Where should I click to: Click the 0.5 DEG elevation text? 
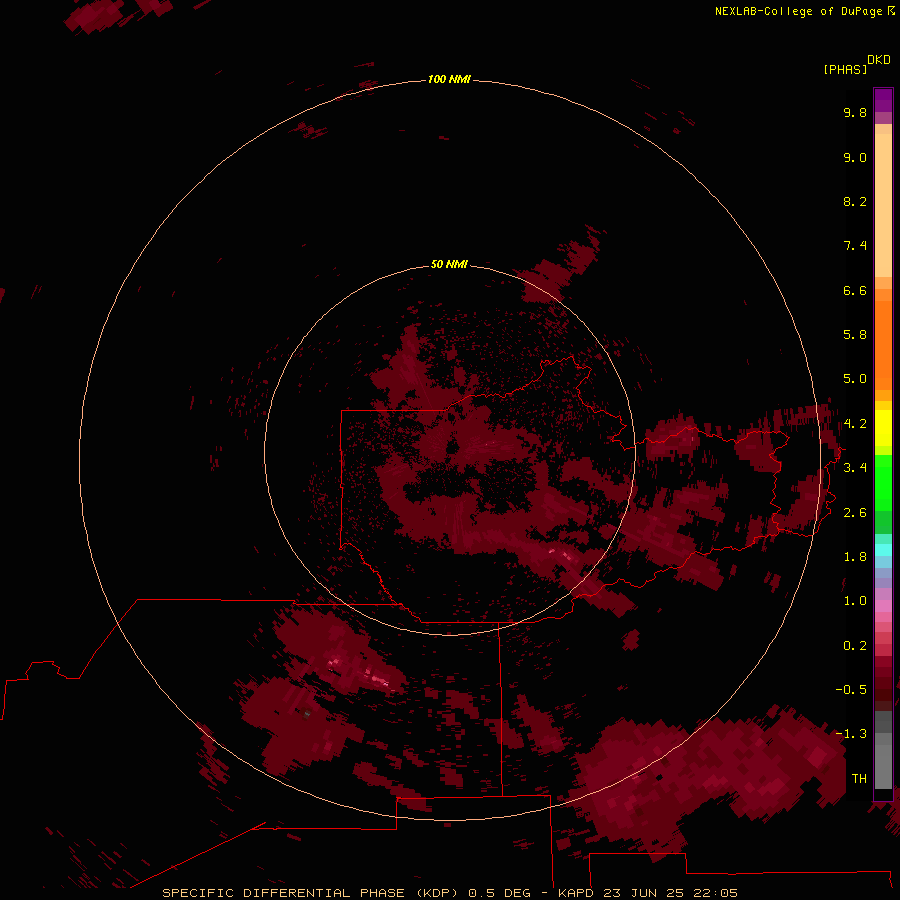pos(501,893)
